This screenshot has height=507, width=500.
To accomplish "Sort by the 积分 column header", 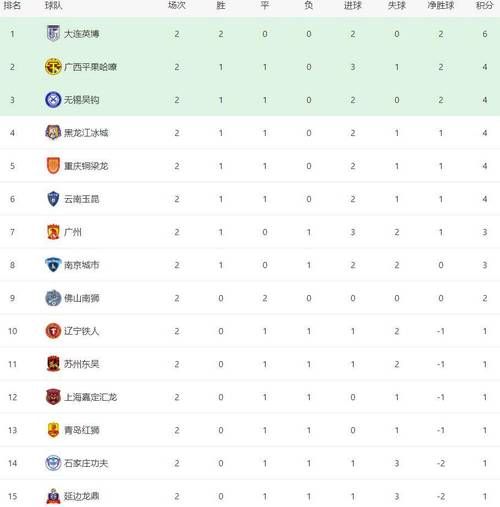I will click(x=484, y=5).
